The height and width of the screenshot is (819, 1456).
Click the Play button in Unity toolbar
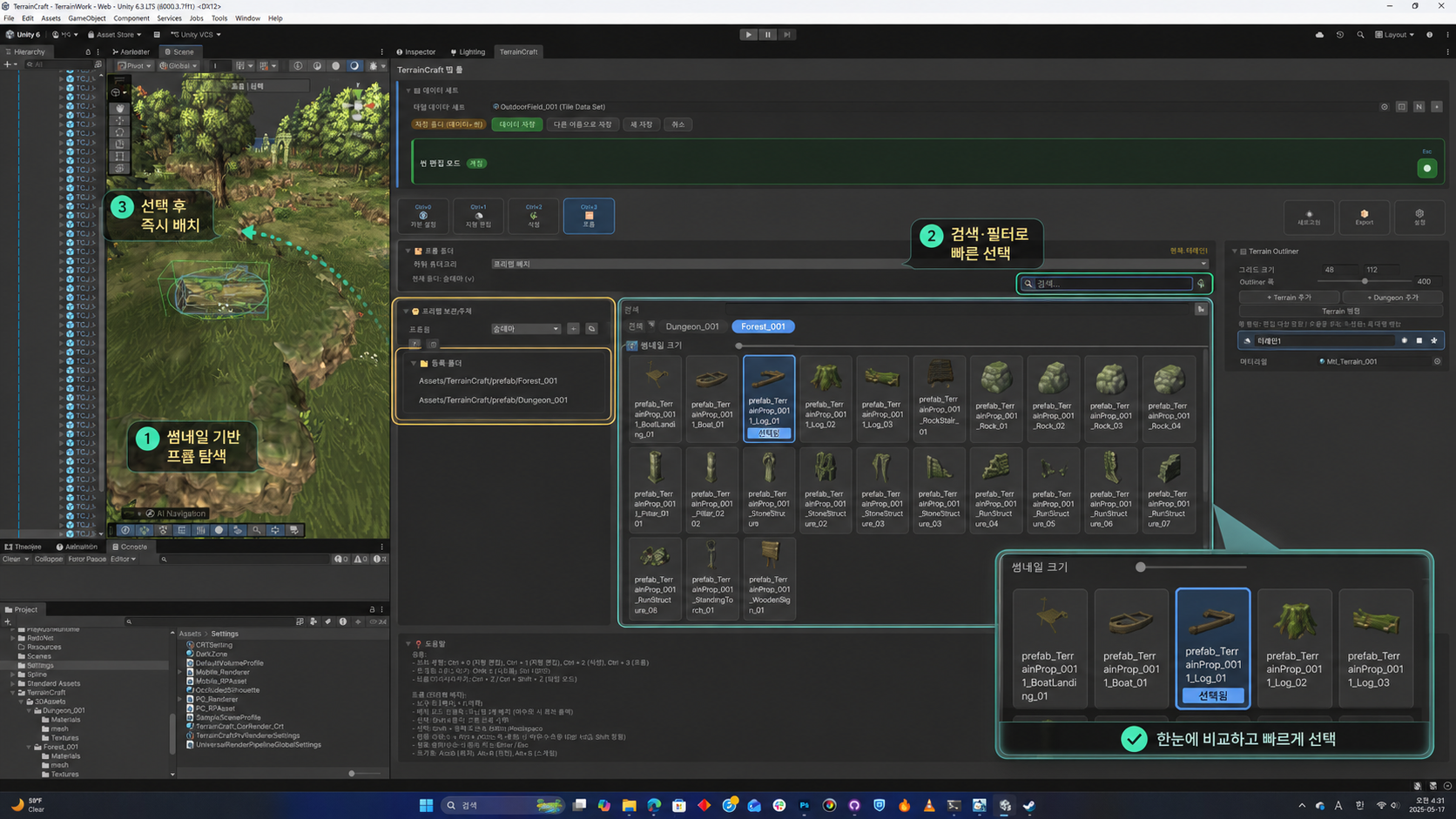[748, 35]
